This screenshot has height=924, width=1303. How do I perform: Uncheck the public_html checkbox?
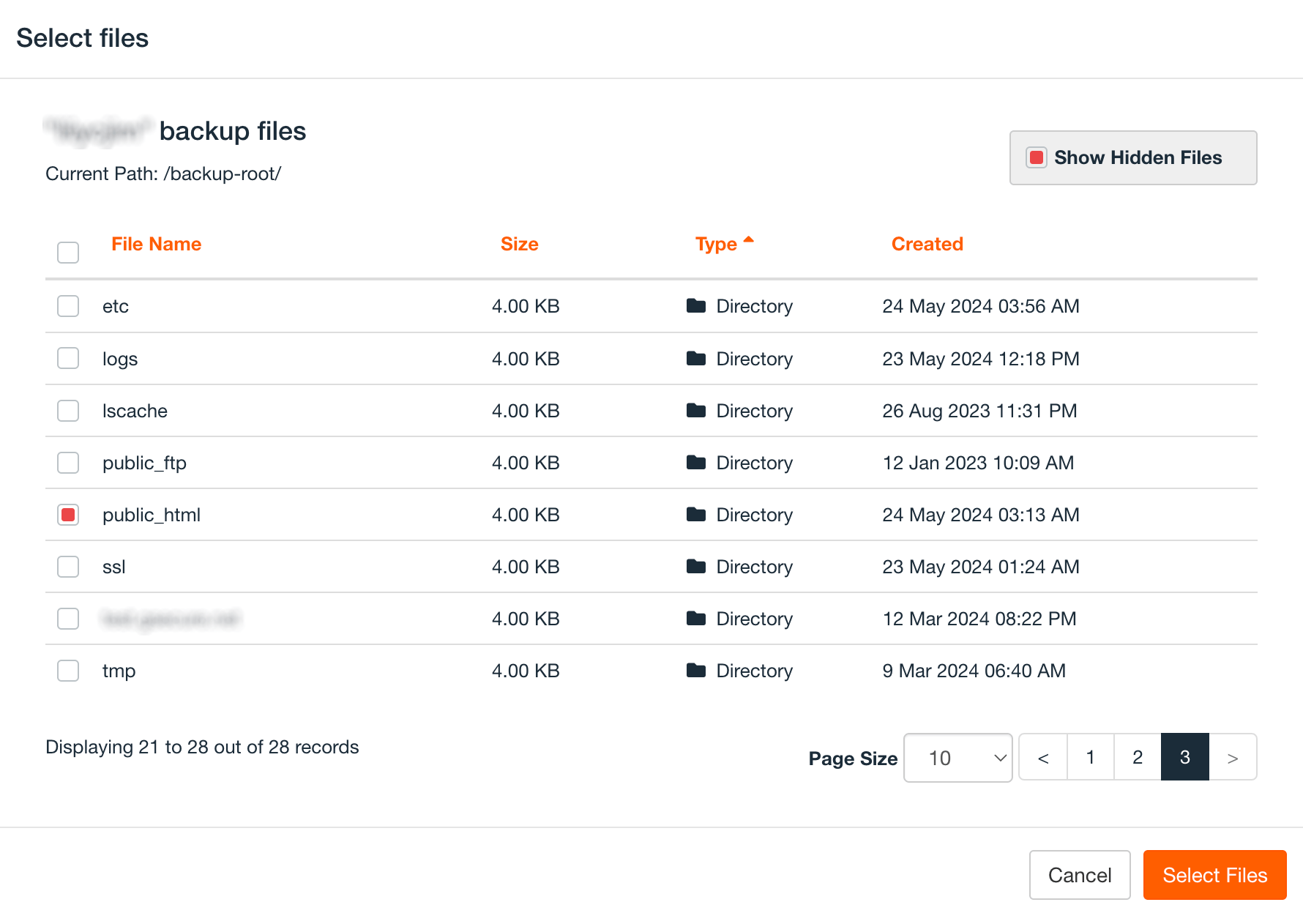[68, 515]
